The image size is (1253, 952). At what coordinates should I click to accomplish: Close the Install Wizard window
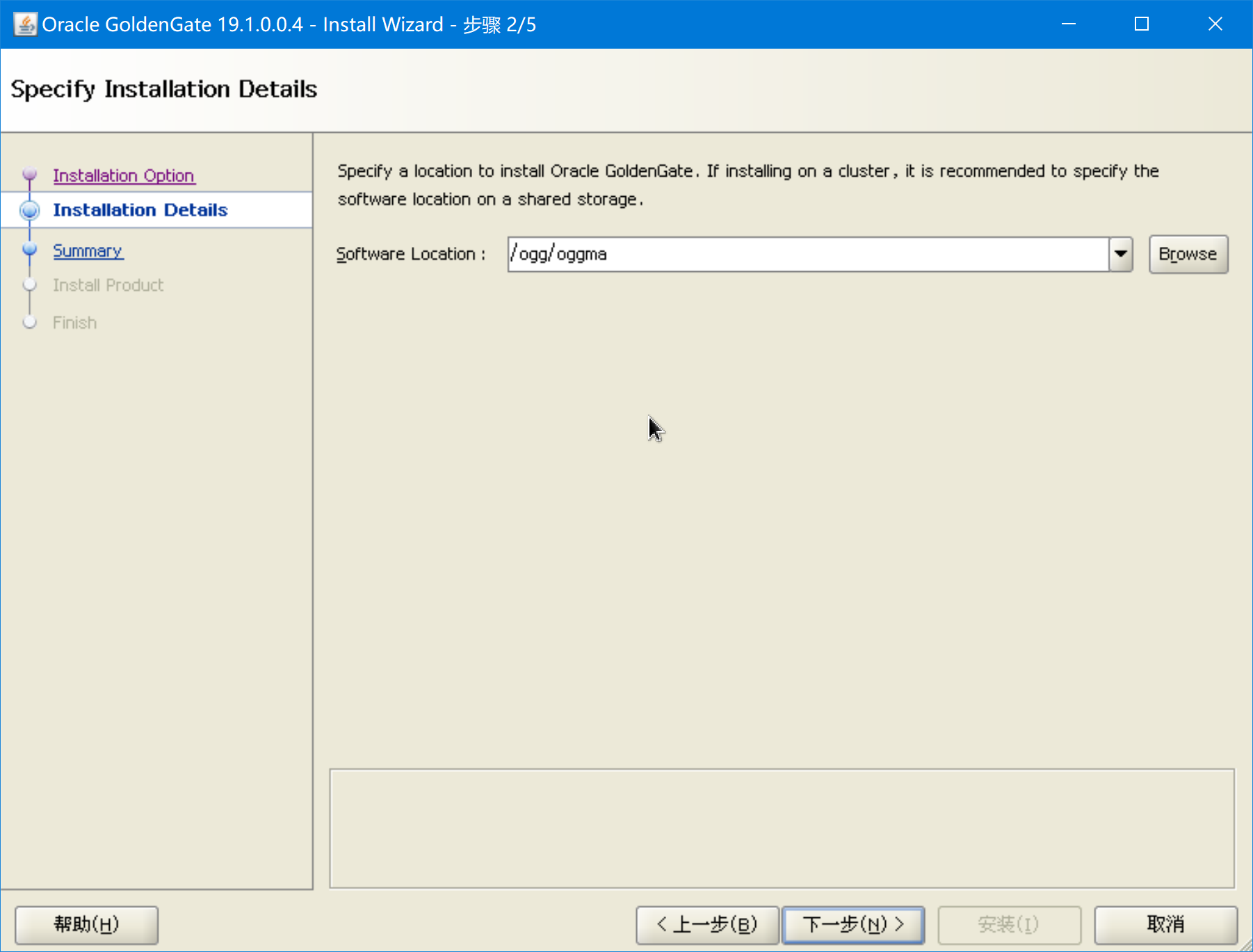tap(1215, 24)
